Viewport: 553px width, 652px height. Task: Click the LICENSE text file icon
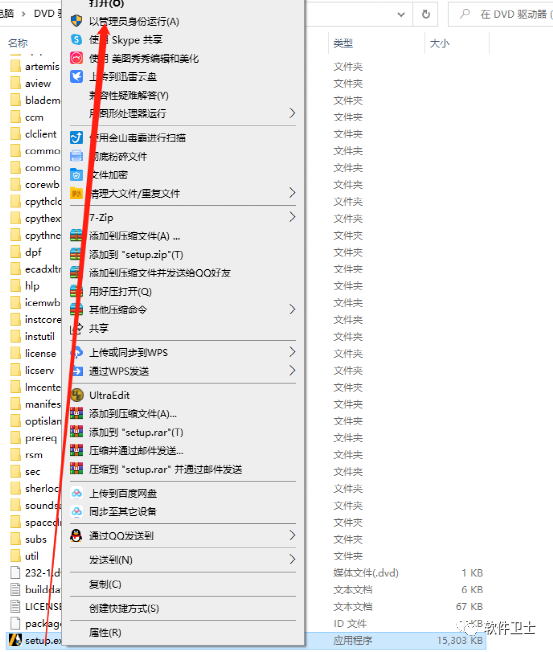point(15,606)
